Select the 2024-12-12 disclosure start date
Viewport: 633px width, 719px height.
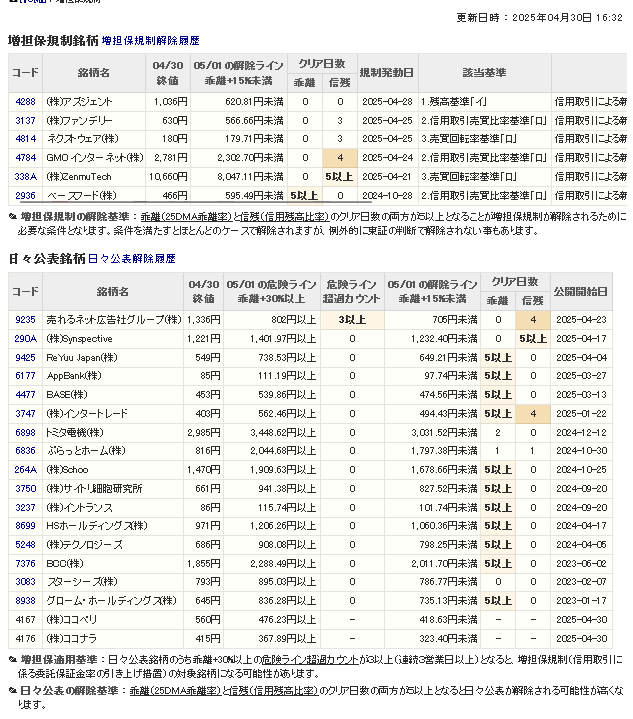[581, 433]
